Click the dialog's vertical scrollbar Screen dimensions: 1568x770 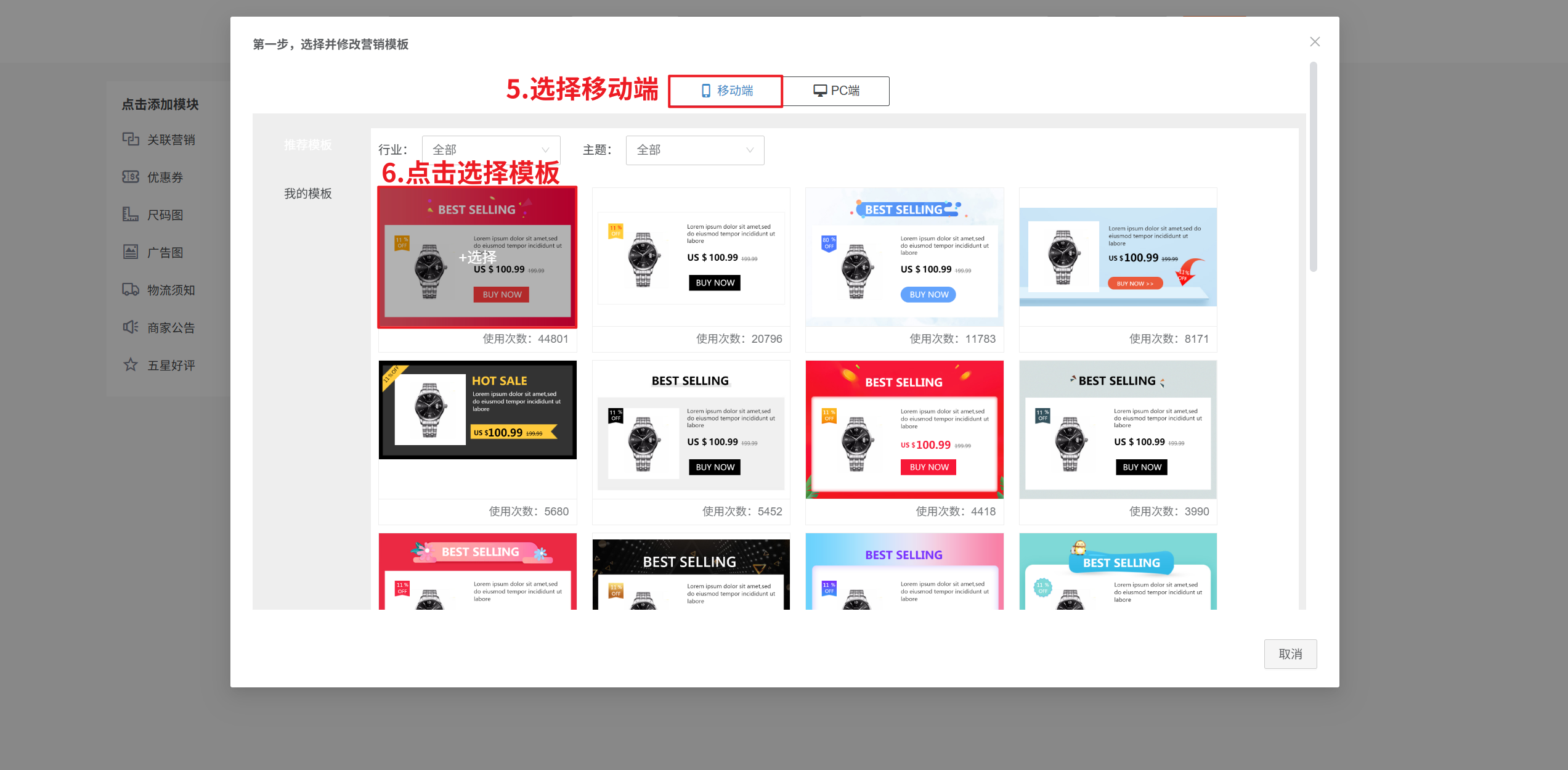point(1313,166)
